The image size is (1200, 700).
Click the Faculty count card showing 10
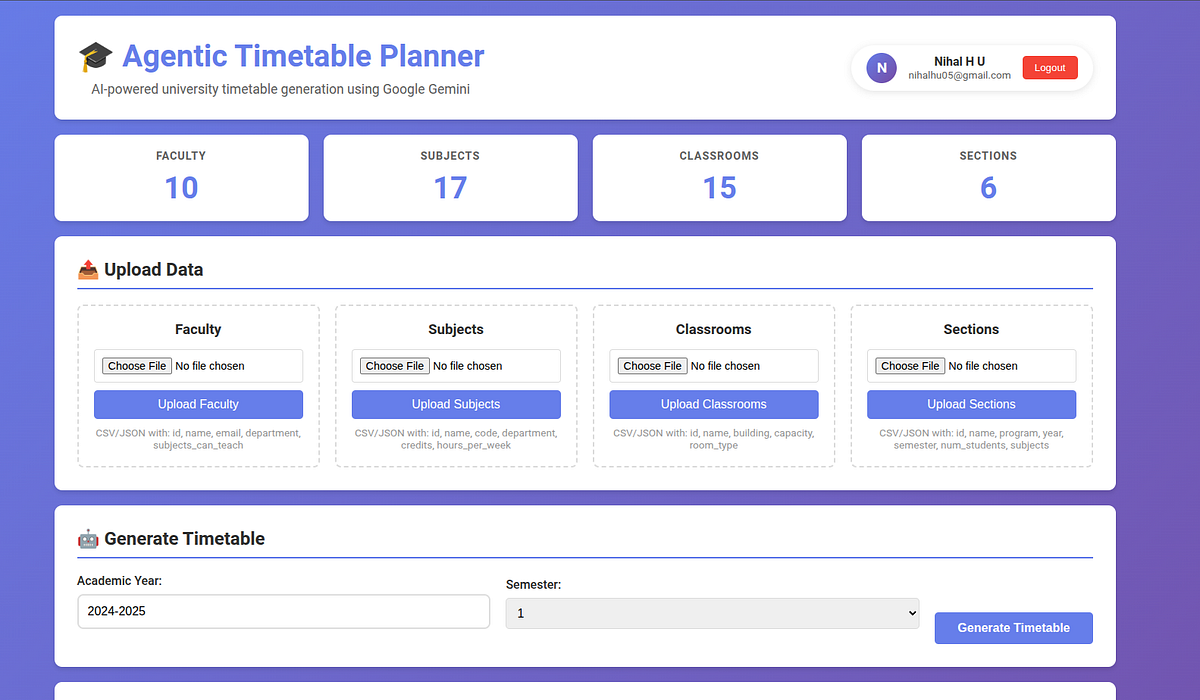[x=181, y=177]
